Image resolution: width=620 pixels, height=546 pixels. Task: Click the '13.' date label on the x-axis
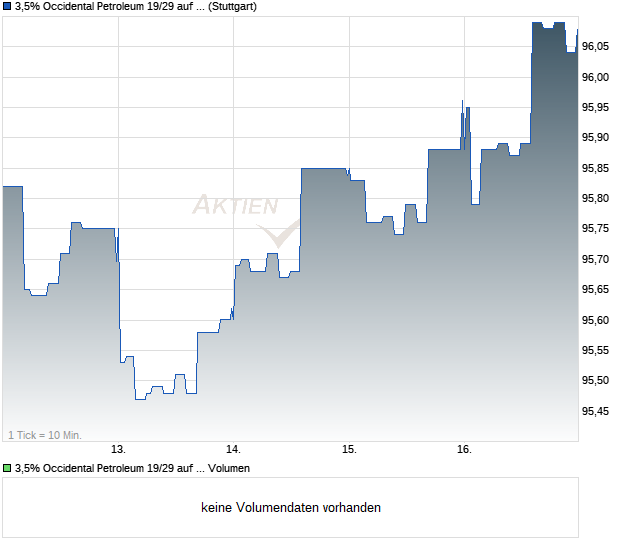(118, 450)
